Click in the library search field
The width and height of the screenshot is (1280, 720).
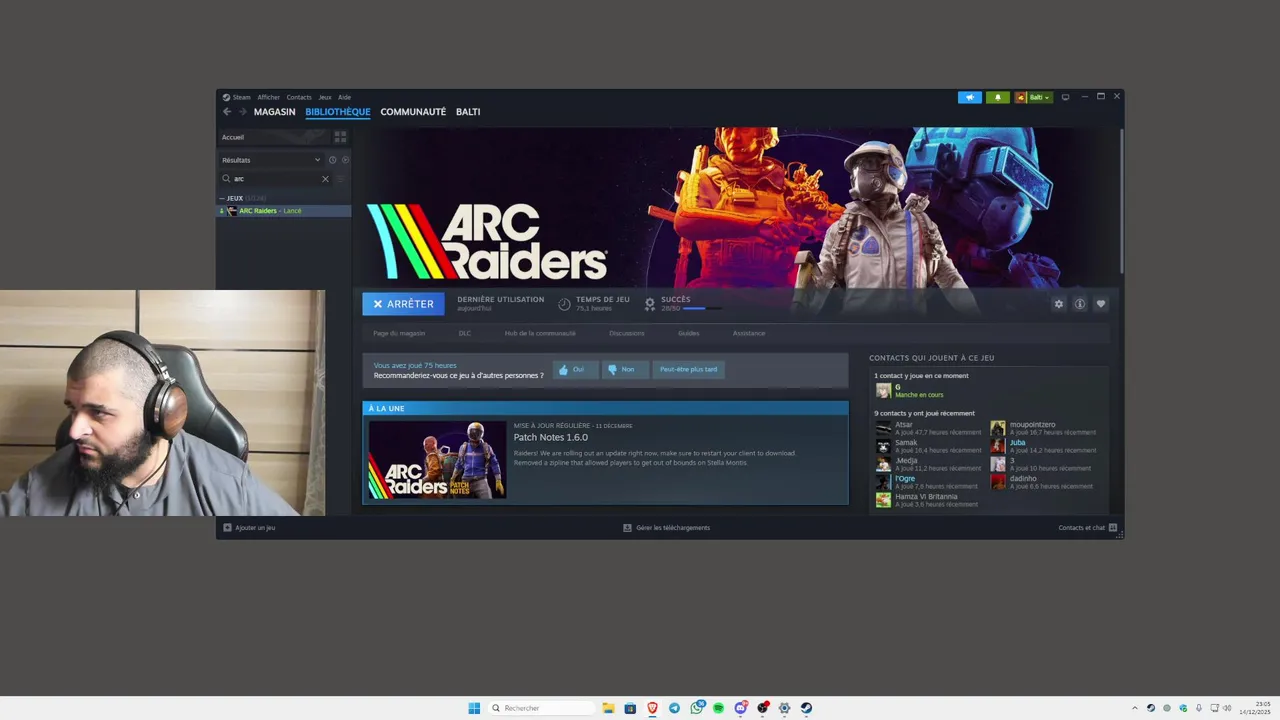click(275, 179)
